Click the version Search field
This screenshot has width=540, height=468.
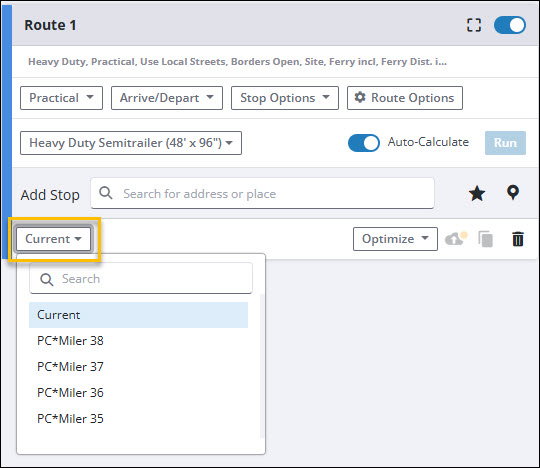[x=141, y=278]
